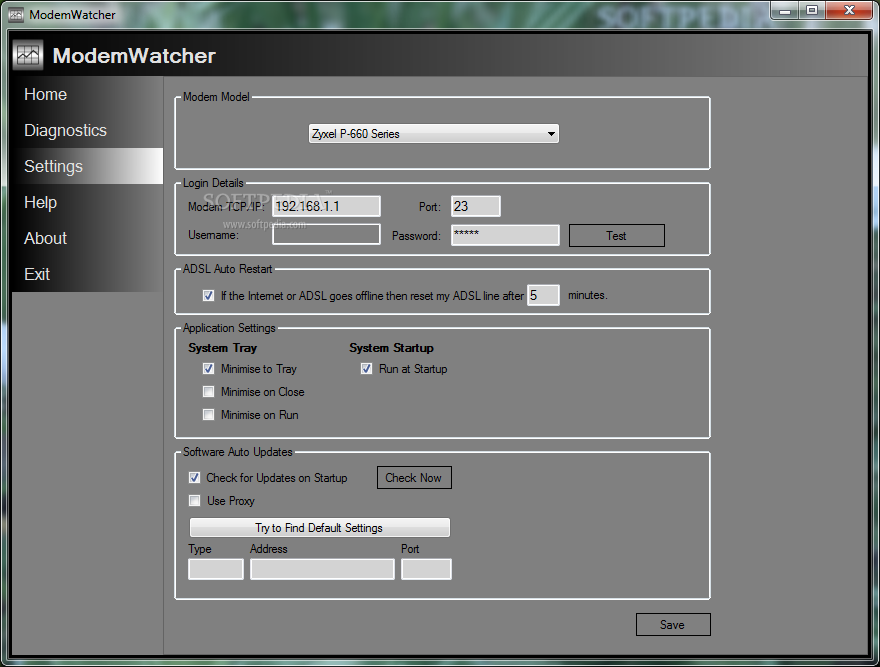The height and width of the screenshot is (667, 880).
Task: Maximize the ModemWatcher window
Action: point(812,11)
